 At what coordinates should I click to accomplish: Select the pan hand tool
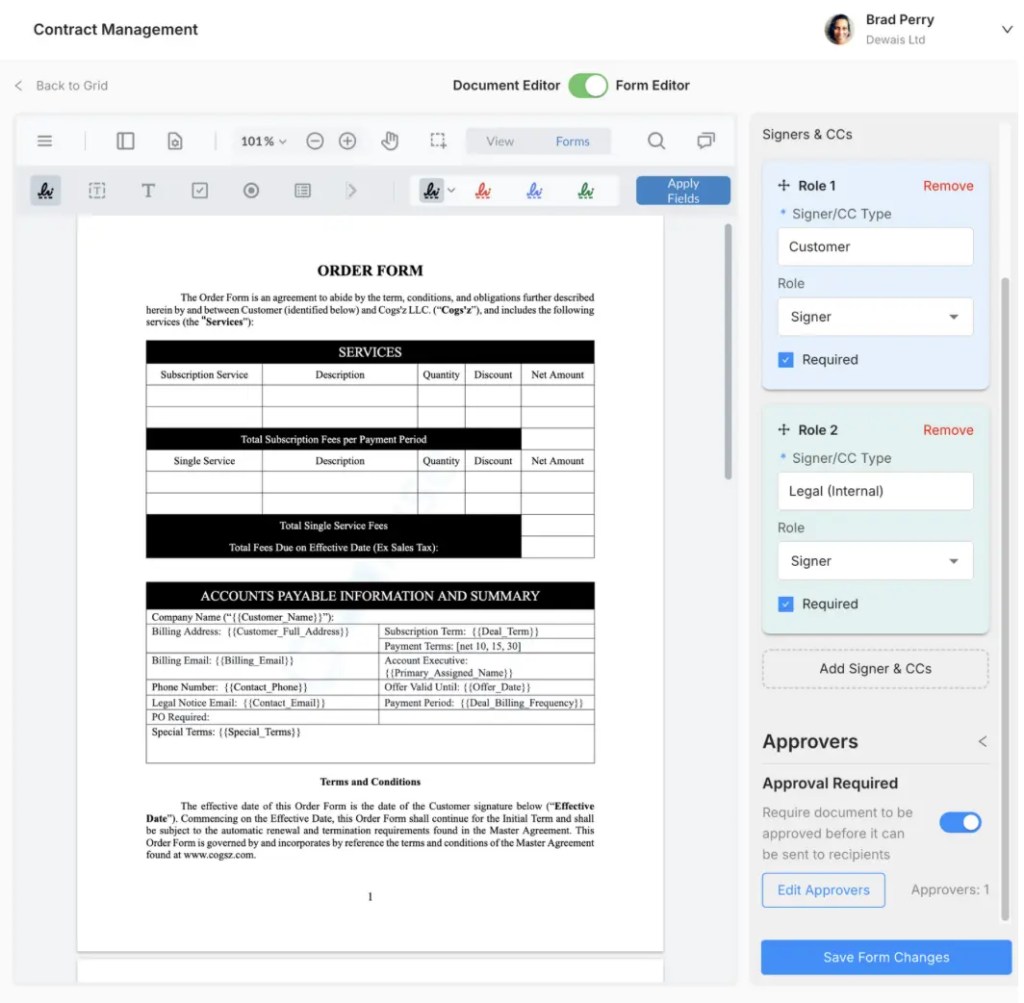click(390, 141)
